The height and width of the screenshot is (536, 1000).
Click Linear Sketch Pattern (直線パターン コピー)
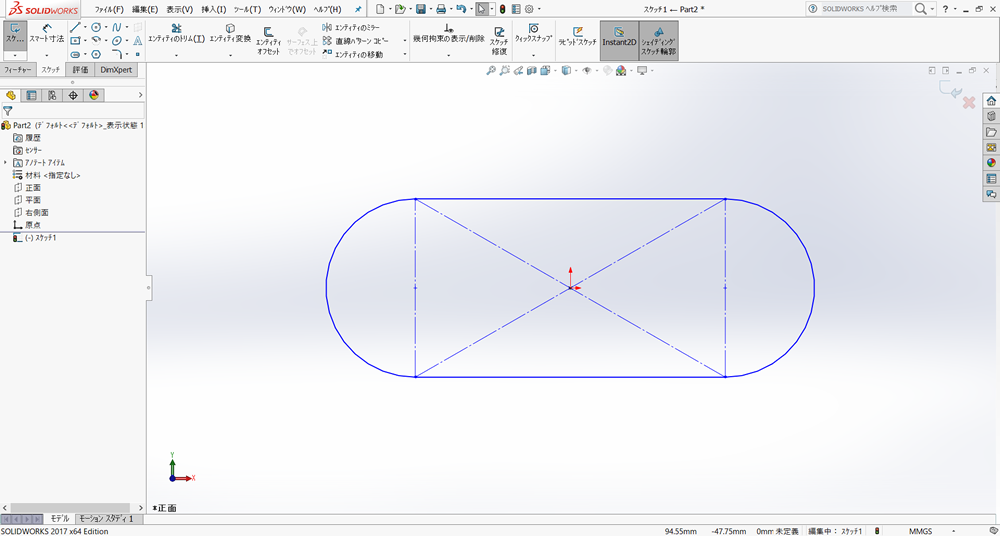click(x=355, y=41)
